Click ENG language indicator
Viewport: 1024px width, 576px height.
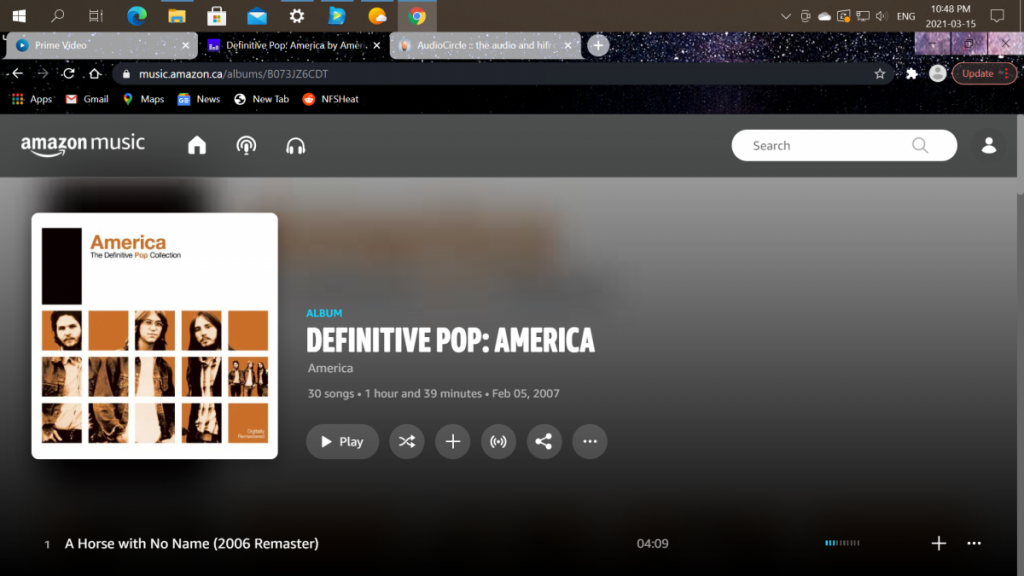click(x=906, y=16)
